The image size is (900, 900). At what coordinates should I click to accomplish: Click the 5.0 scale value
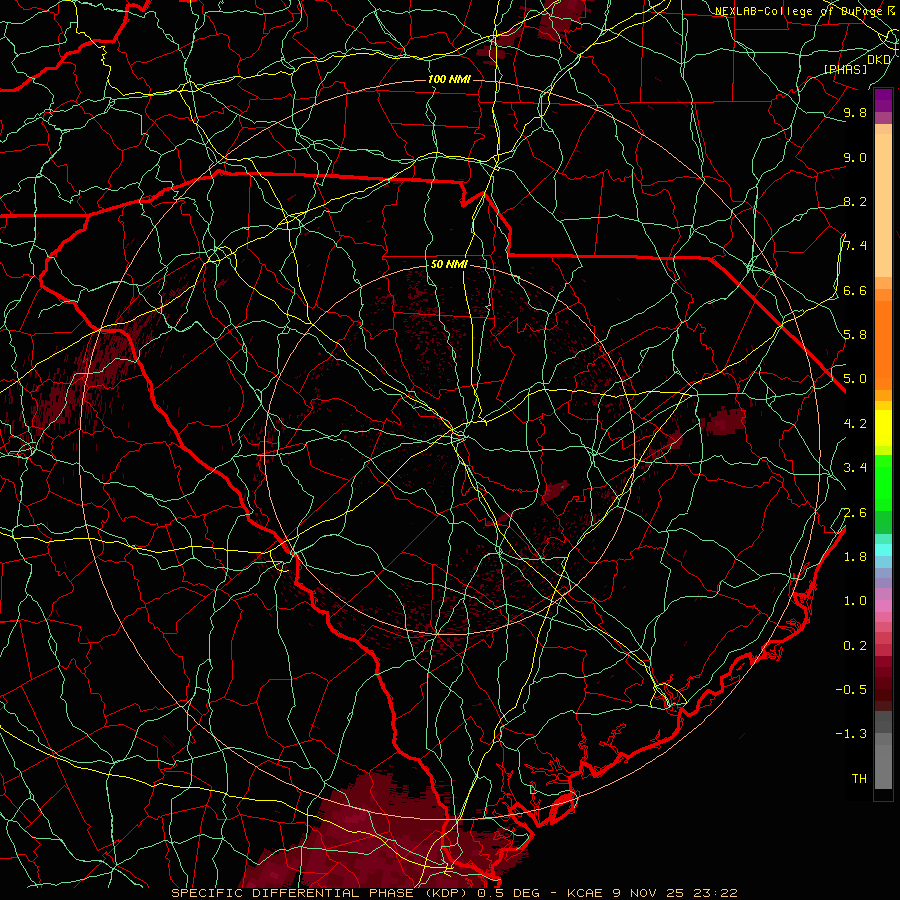tap(855, 379)
